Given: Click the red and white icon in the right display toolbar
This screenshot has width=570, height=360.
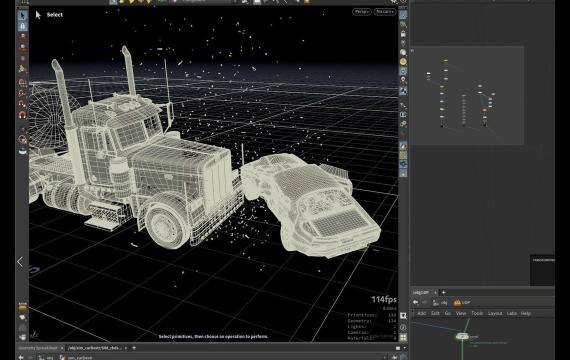Looking at the screenshot, I should 403,146.
